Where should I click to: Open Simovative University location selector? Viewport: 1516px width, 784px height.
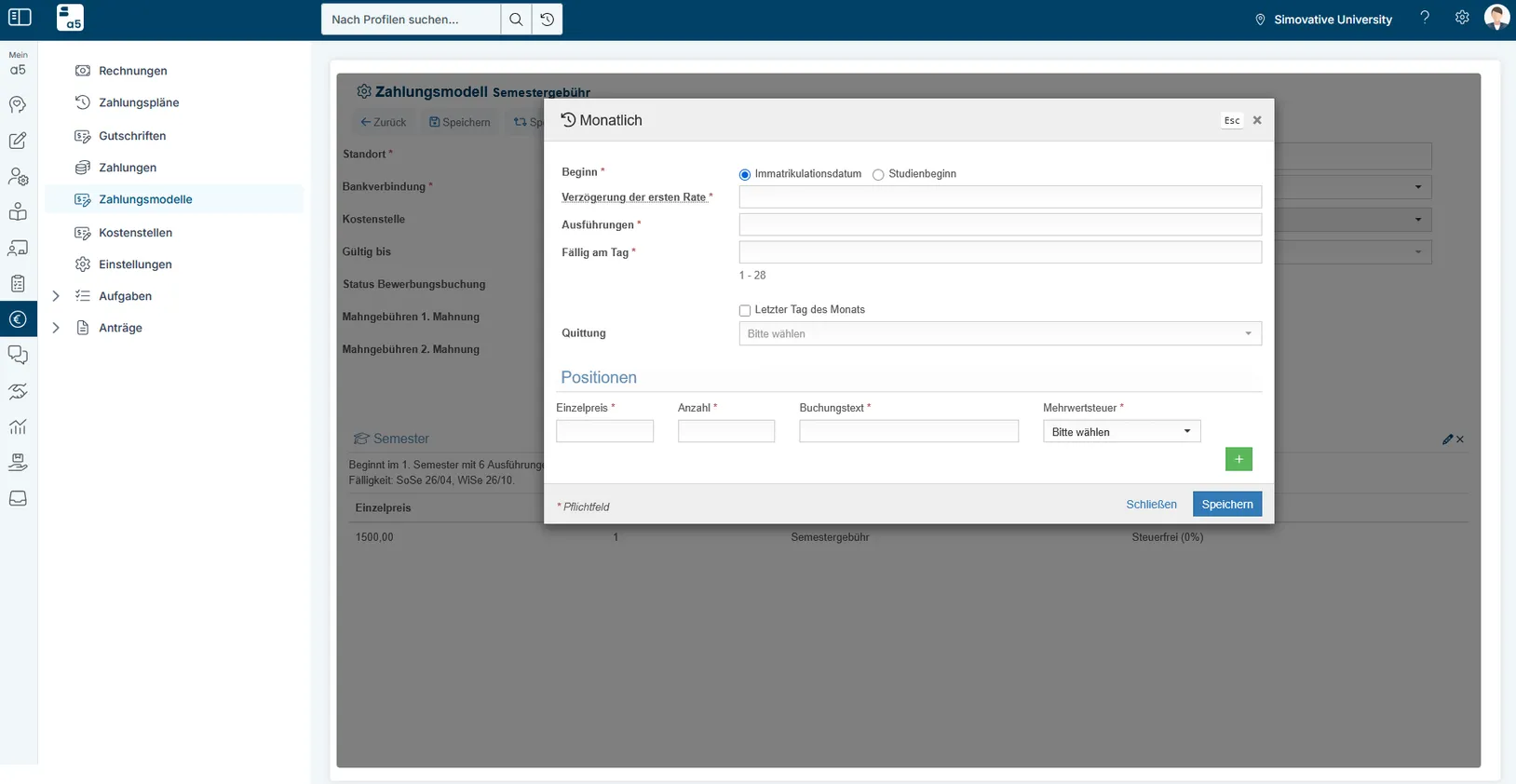(x=1323, y=20)
